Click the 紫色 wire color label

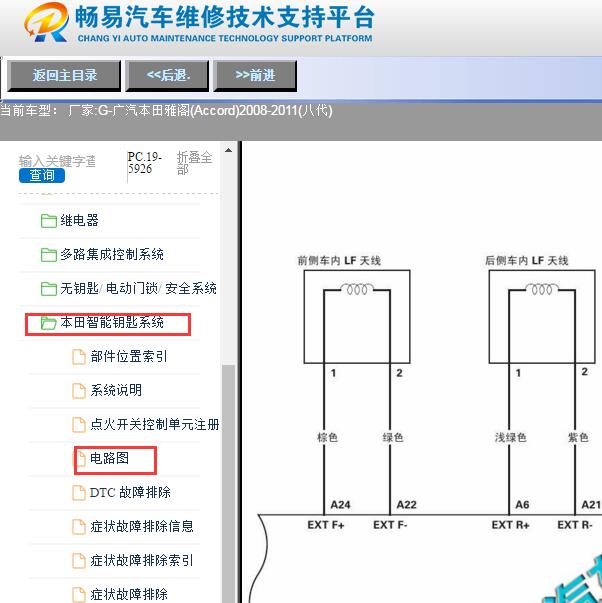[x=578, y=437]
